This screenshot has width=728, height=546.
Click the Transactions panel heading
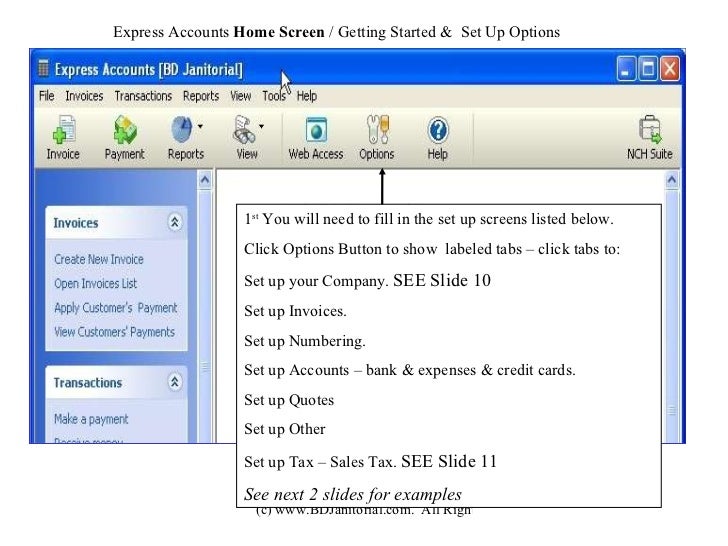tap(88, 383)
